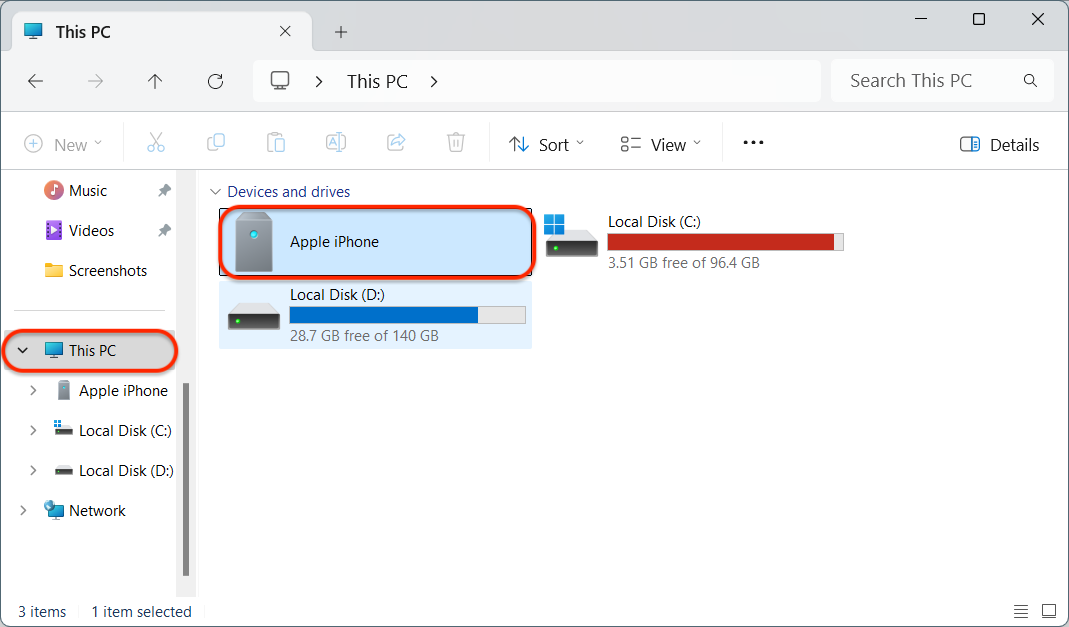Click Local Disk (D:) blue usage bar
Viewport: 1069px width, 627px height.
pos(408,315)
